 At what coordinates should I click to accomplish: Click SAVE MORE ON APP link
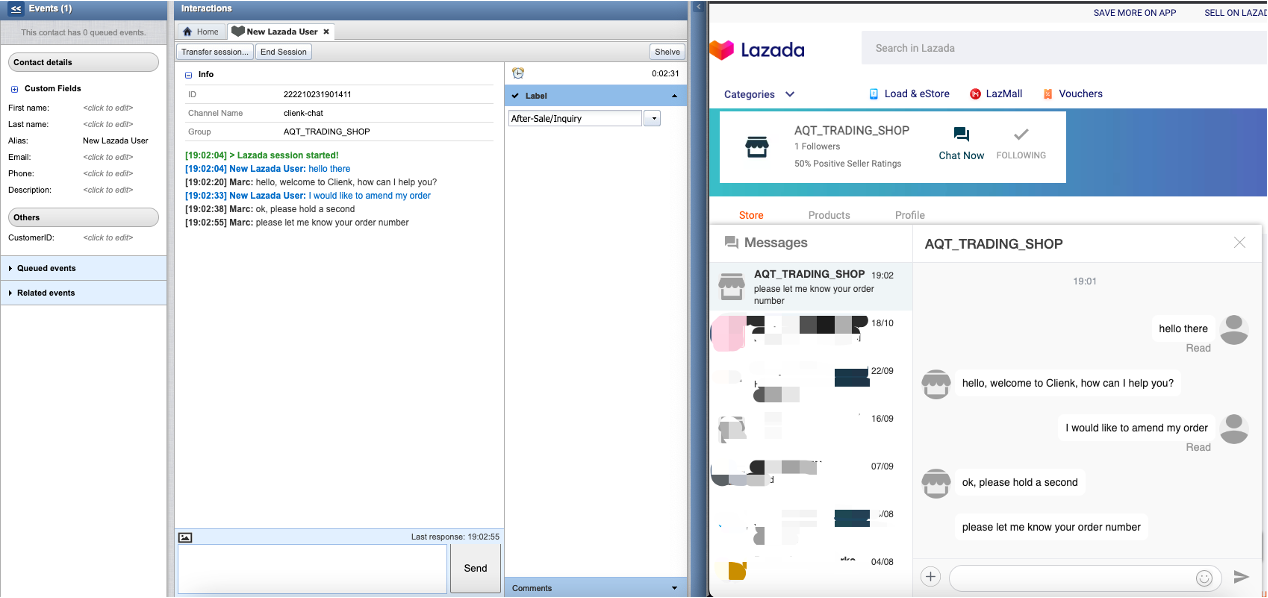point(1134,13)
